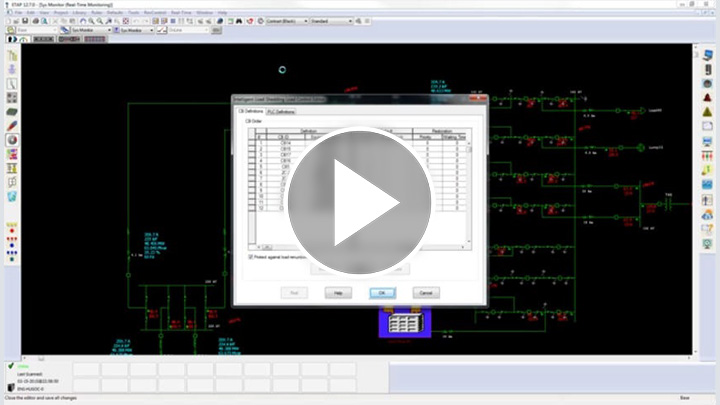720x405 pixels.
Task: Select the CB14 cell in the table
Action: 285,143
